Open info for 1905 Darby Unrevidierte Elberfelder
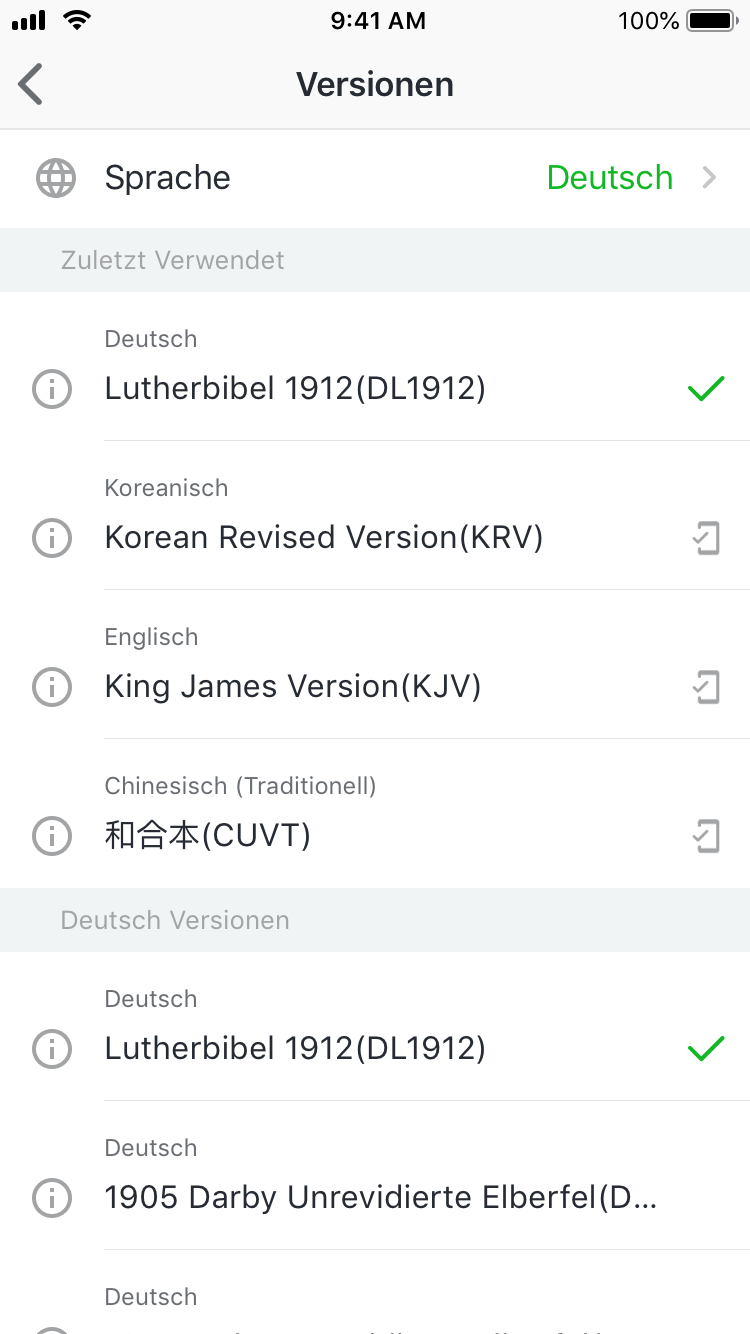The height and width of the screenshot is (1334, 750). 52,1197
